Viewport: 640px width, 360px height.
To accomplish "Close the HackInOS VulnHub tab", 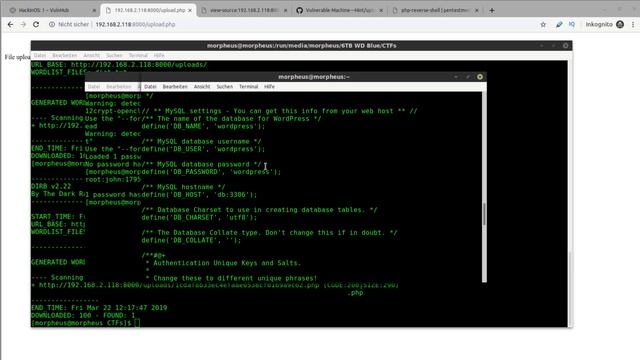I will pos(94,10).
